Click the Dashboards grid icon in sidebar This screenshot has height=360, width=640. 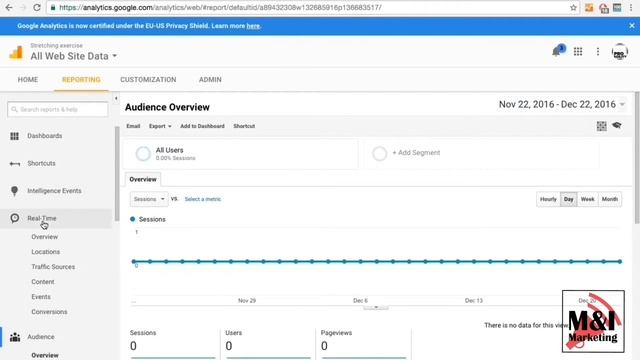14,136
